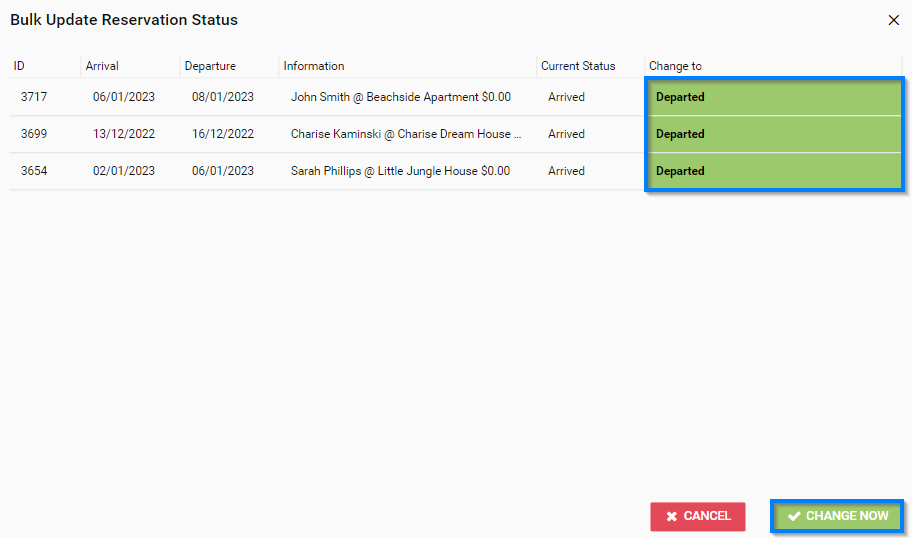Image resolution: width=912 pixels, height=538 pixels.
Task: Click the John Smith Beachside Apartment entry
Action: point(400,97)
